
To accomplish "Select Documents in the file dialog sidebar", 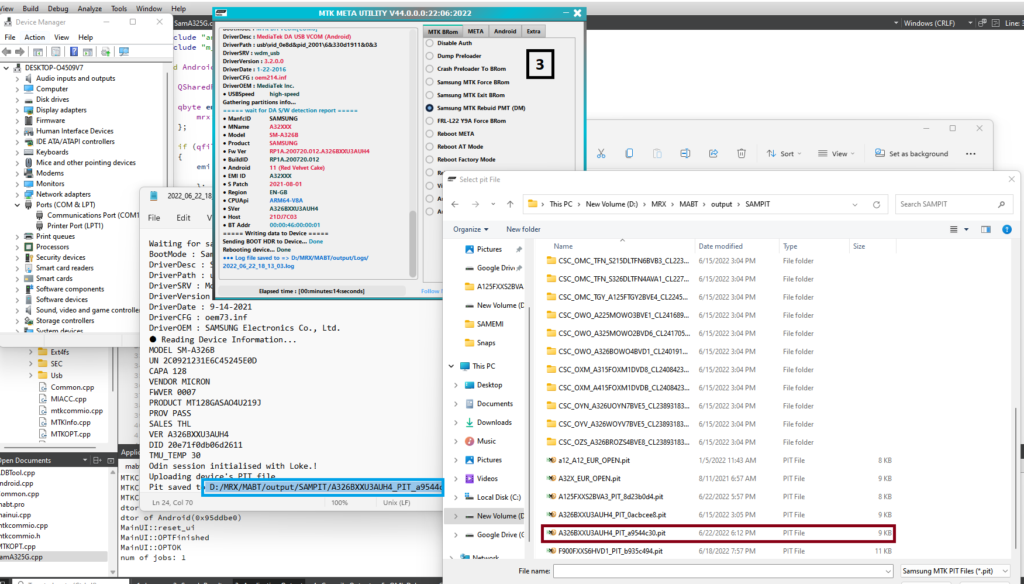I will click(494, 404).
